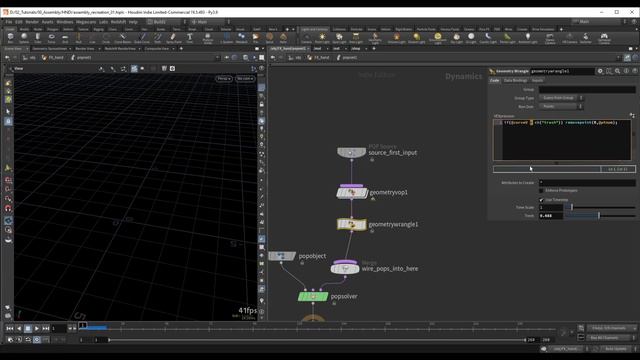Add a Sky Light from the shelf
This screenshot has width=640, height=360.
click(456, 38)
